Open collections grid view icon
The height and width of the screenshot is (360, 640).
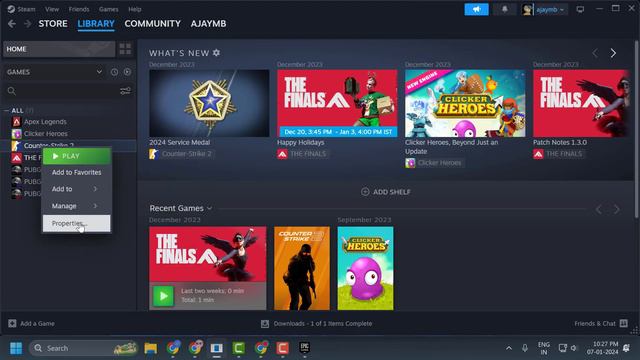coord(125,49)
